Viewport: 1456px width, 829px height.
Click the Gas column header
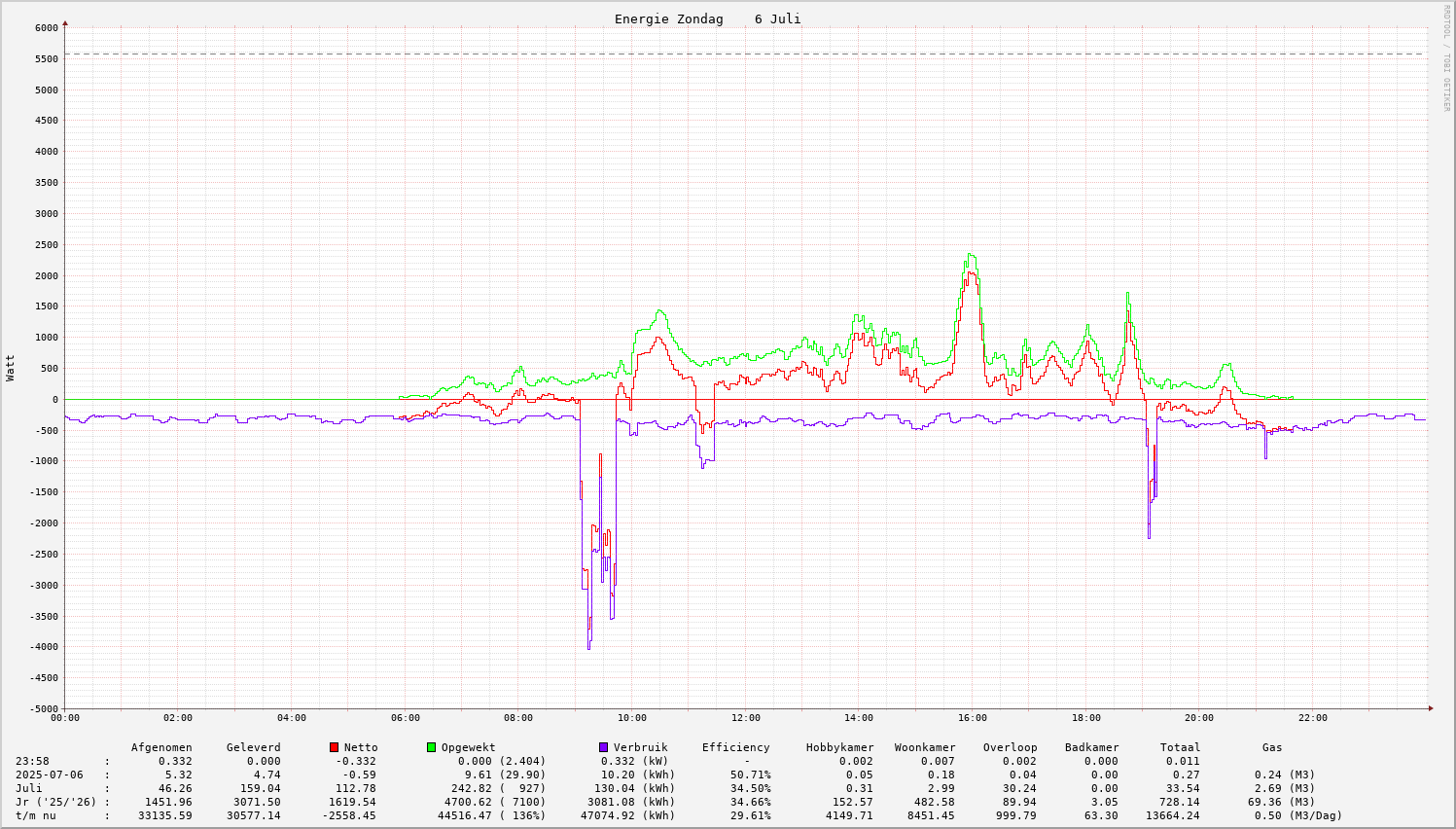pyautogui.click(x=1272, y=747)
